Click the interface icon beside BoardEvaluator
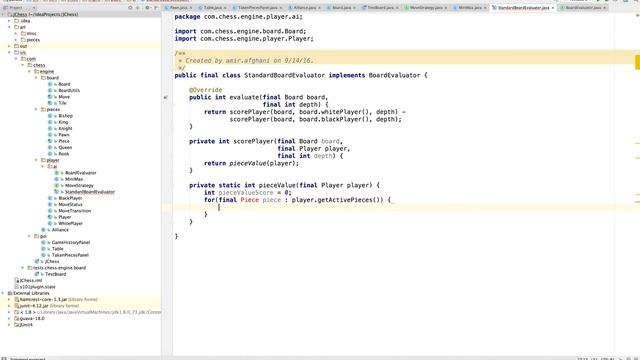Image resolution: width=640 pixels, height=360 pixels. (x=57, y=173)
